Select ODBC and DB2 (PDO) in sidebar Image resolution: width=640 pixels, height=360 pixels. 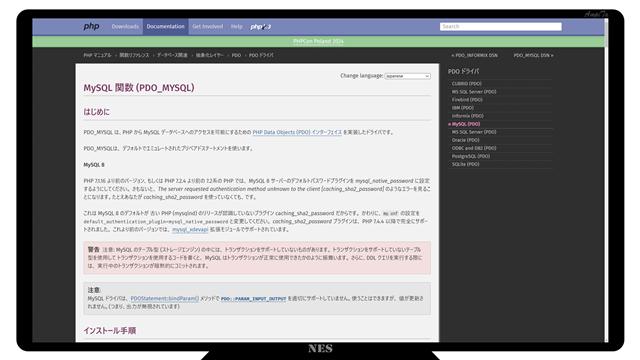[474, 148]
